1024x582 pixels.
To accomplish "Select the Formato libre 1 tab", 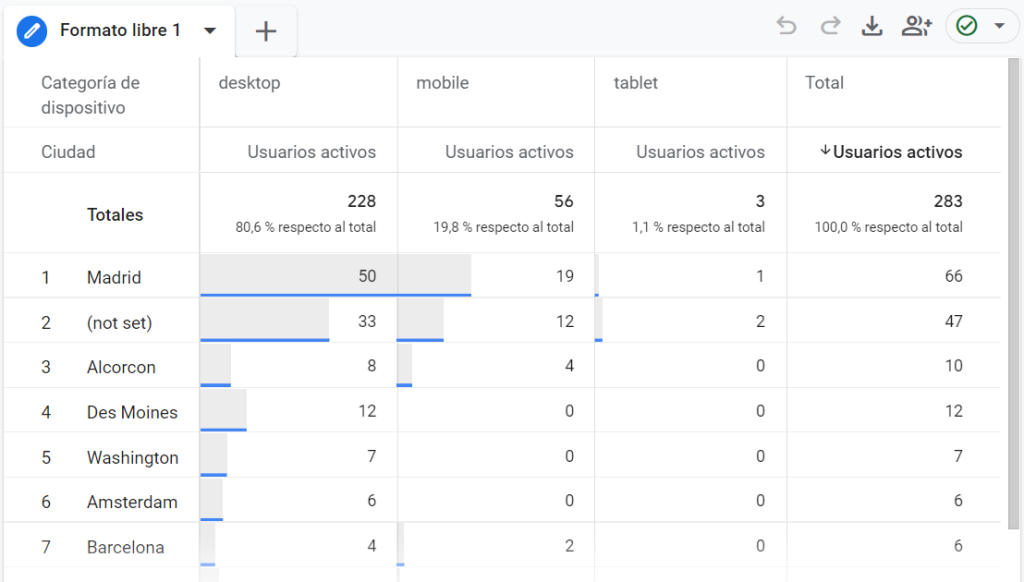I will click(120, 31).
